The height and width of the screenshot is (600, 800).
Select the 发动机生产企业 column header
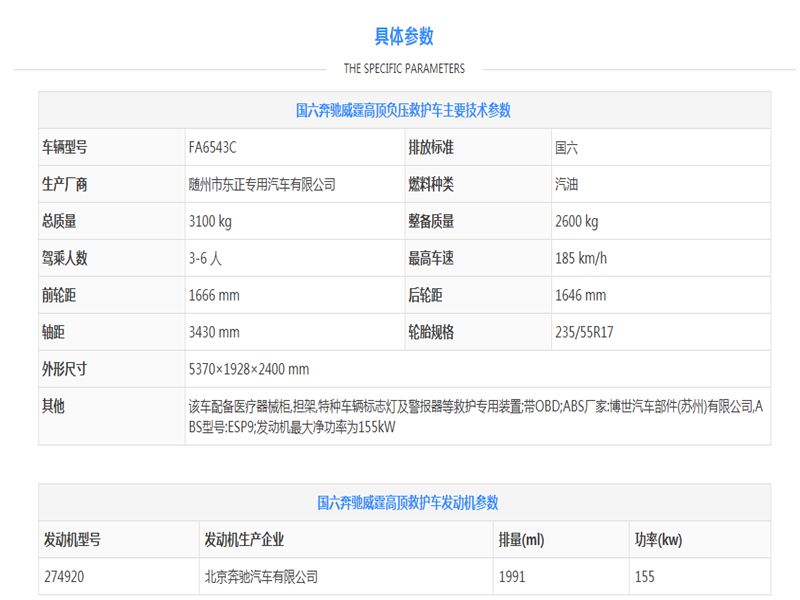click(x=244, y=539)
